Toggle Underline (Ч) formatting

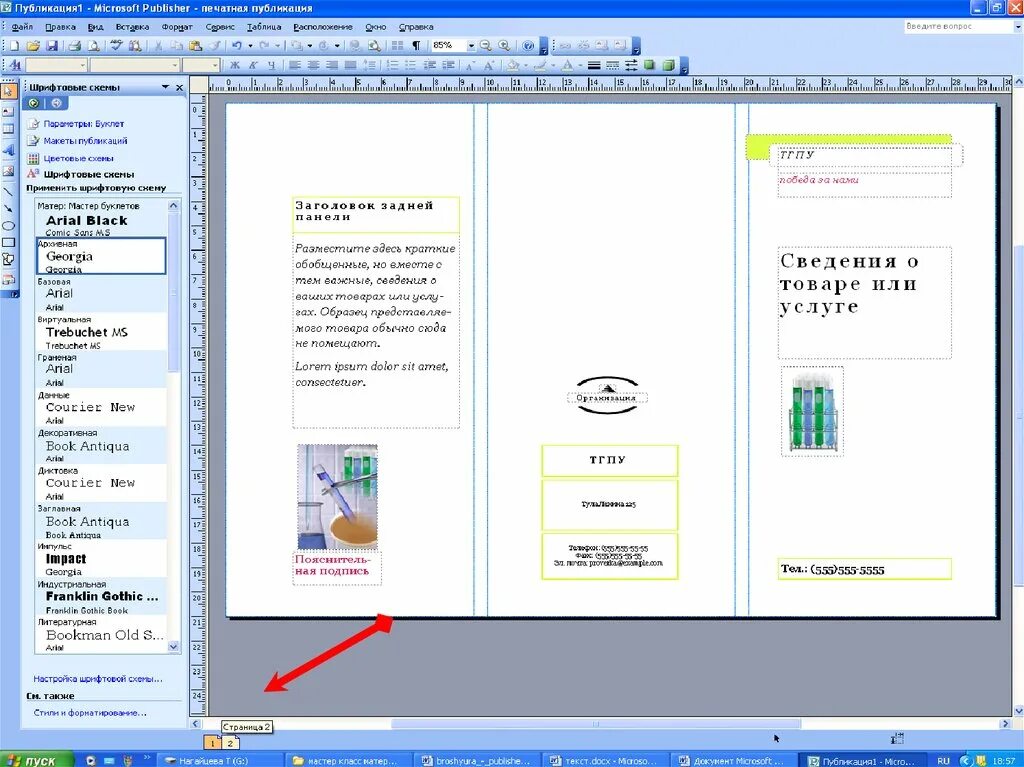pos(271,65)
